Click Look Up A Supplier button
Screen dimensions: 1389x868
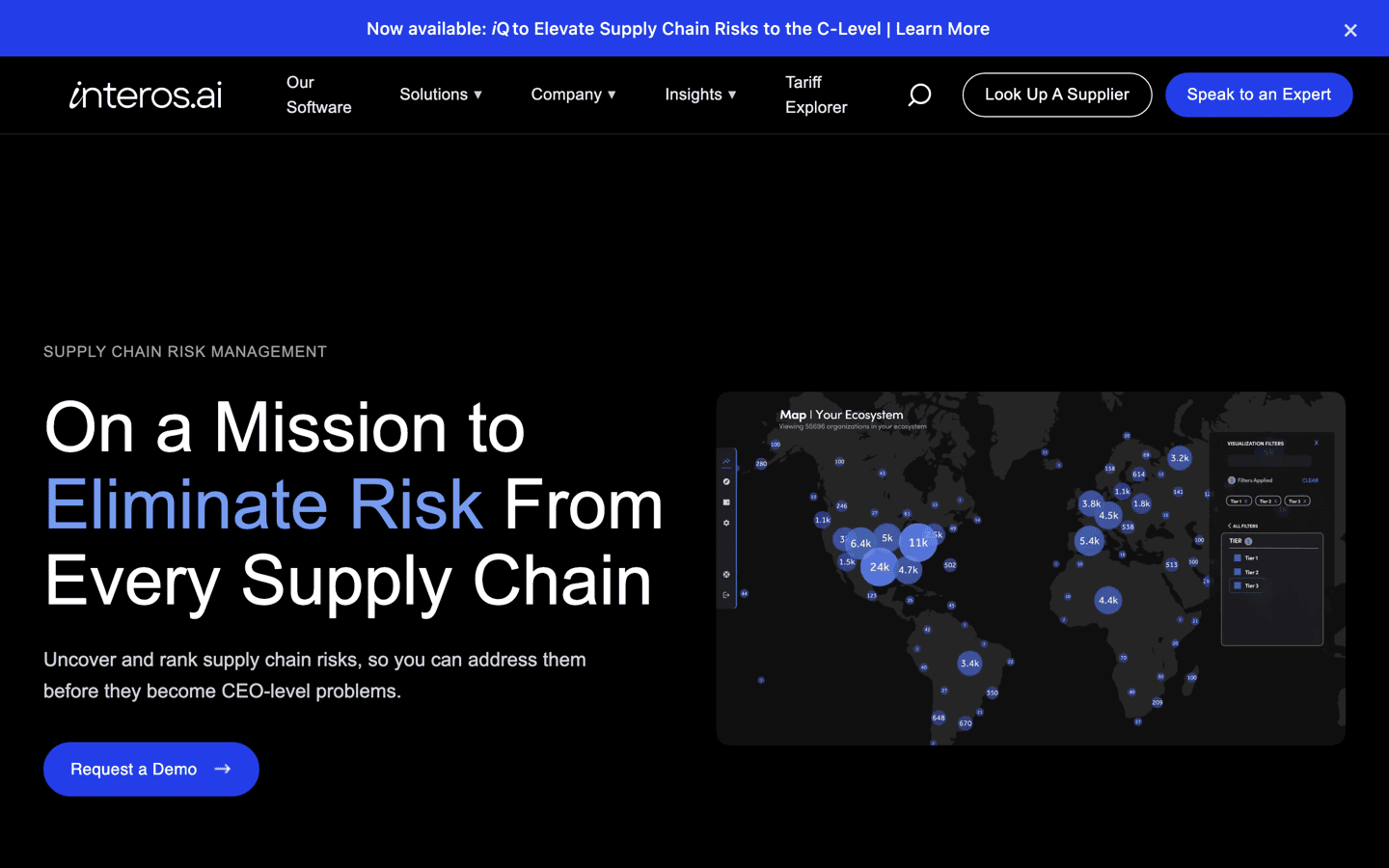[1057, 95]
